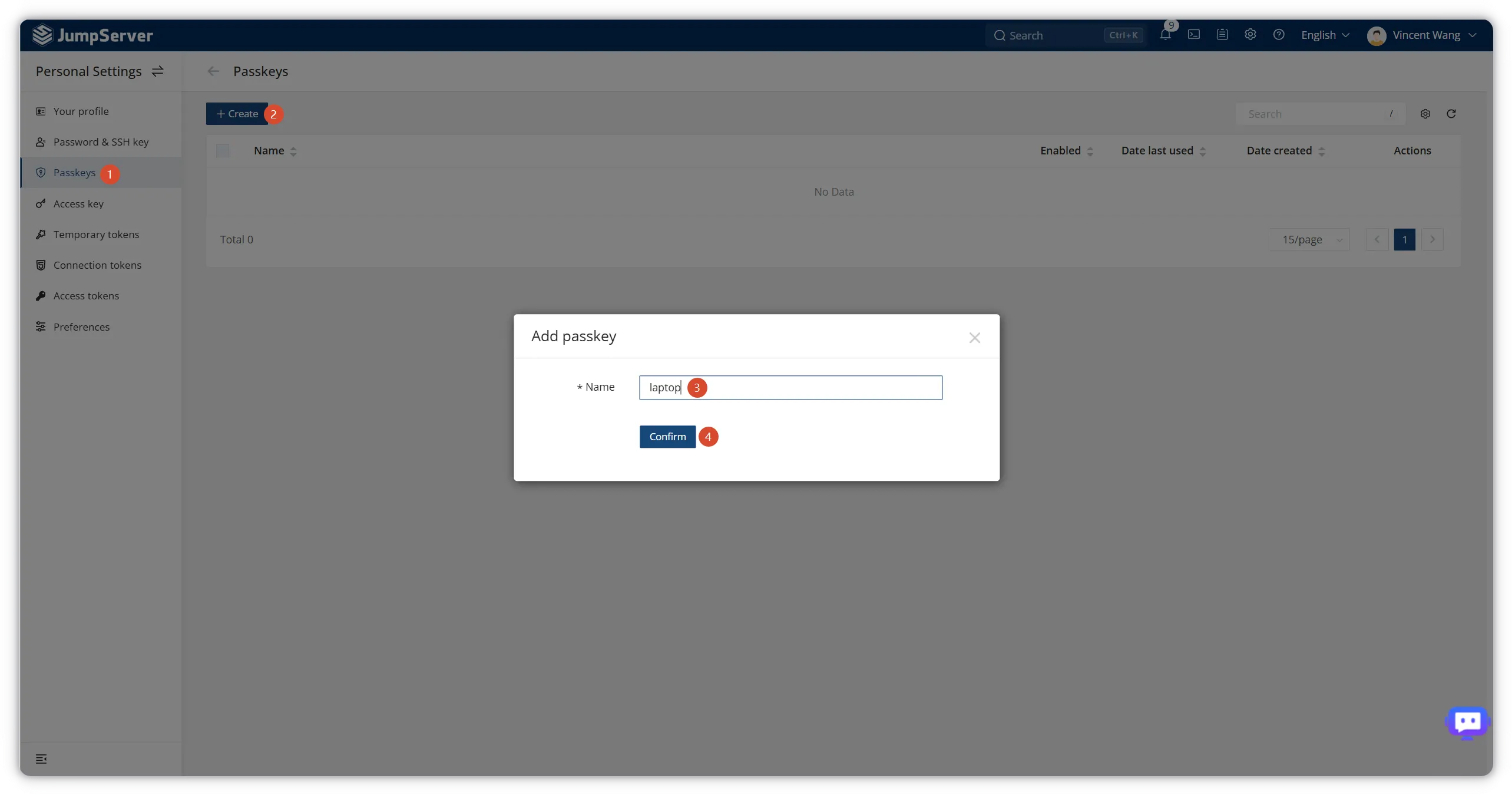
Task: Open system settings gear in header
Action: [1250, 35]
